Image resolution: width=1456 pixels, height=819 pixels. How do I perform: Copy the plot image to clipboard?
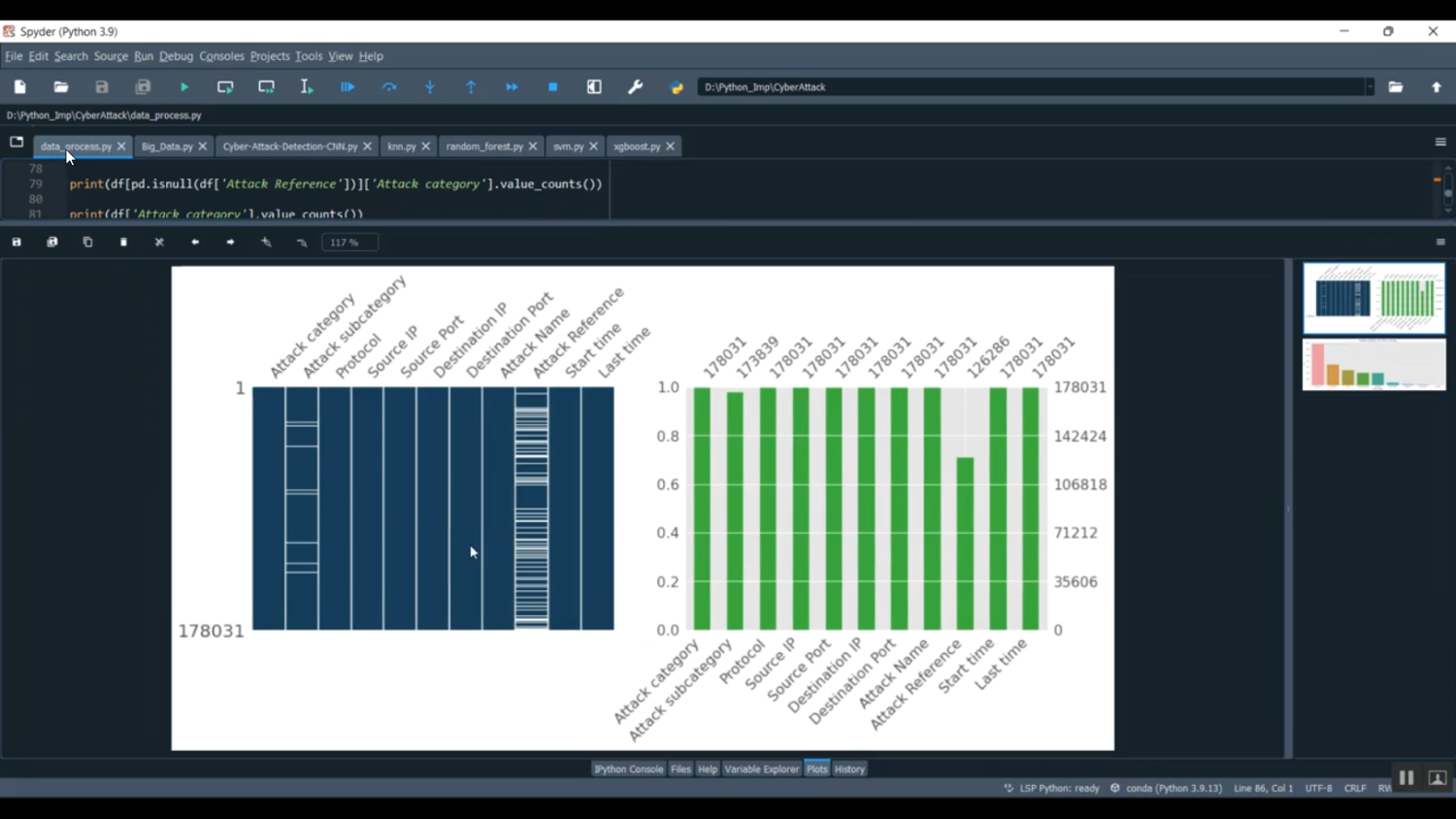[88, 243]
